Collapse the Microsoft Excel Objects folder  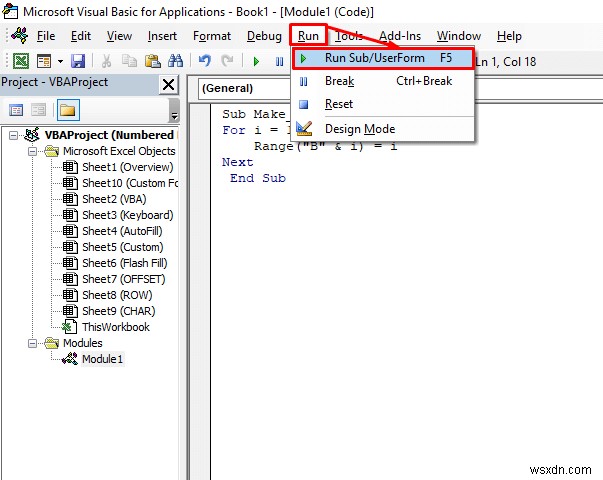coord(33,151)
